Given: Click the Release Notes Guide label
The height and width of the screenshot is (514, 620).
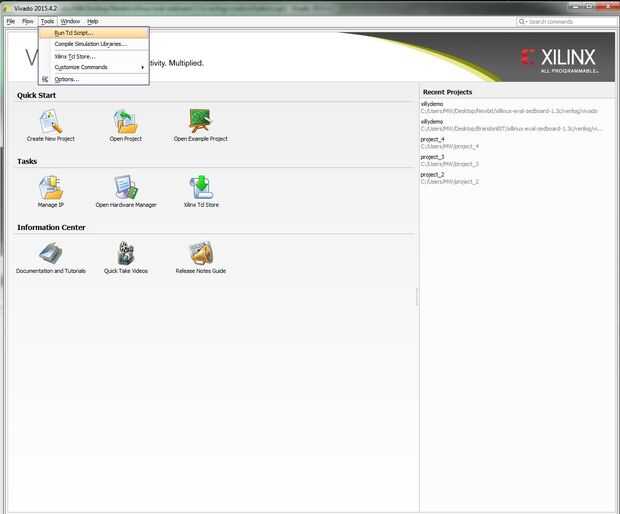Looking at the screenshot, I should click(x=201, y=271).
